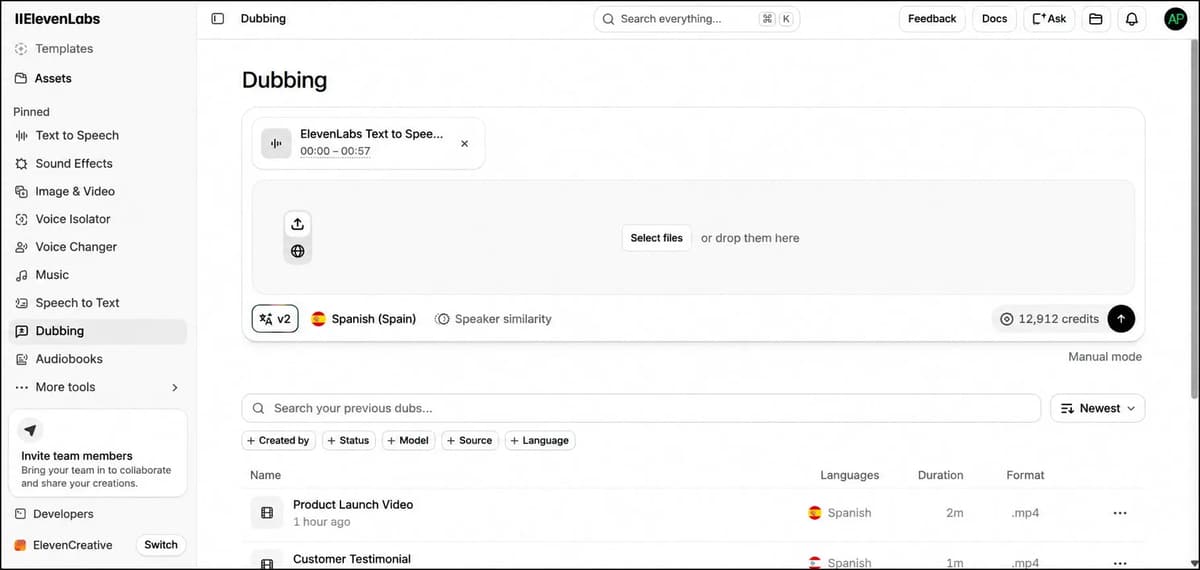Click the Feedback button
1200x570 pixels.
(x=932, y=18)
